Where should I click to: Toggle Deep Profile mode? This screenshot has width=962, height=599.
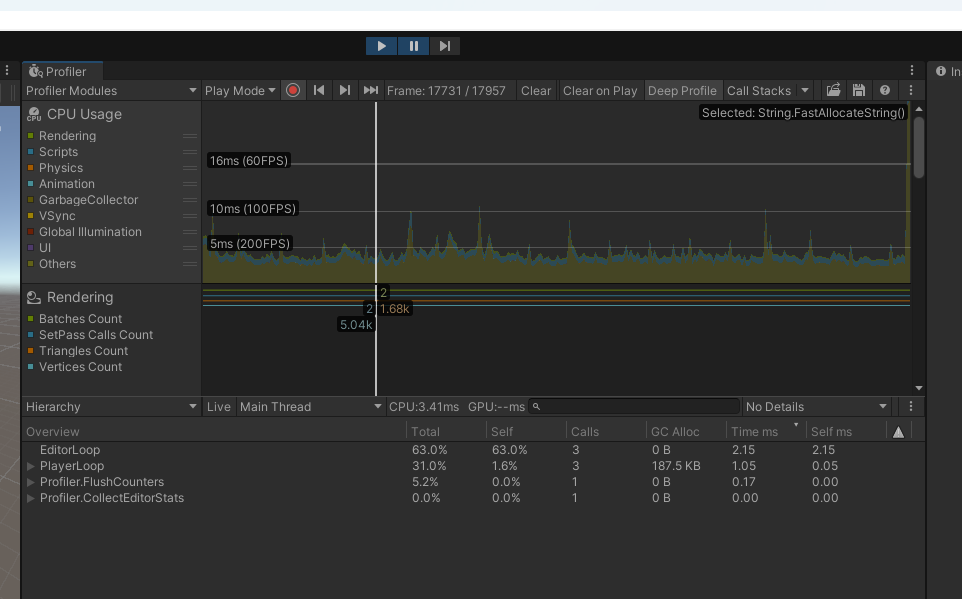683,90
